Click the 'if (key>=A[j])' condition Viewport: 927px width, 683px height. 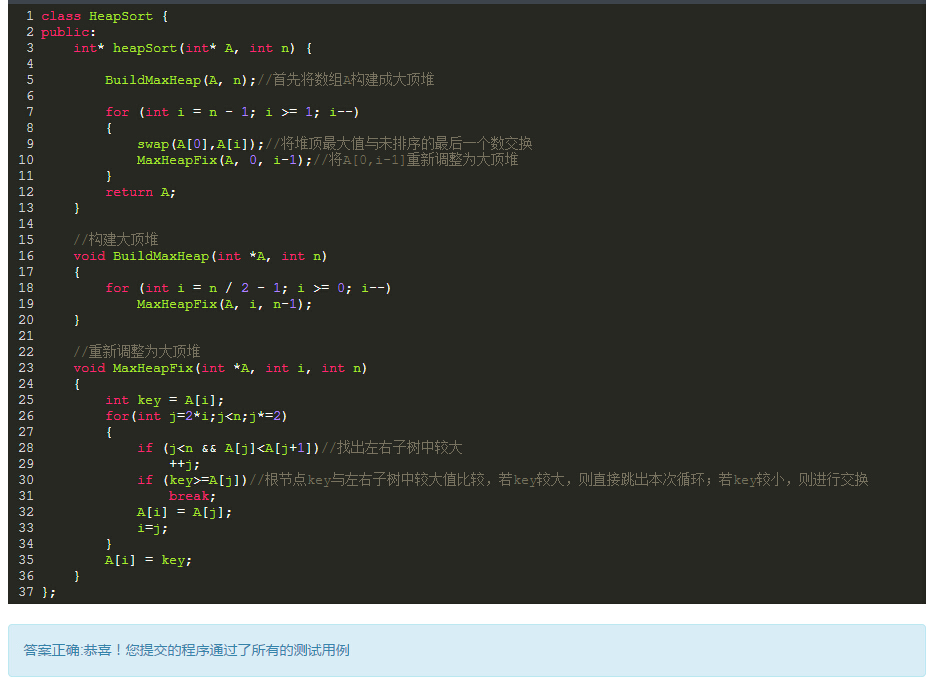pos(193,480)
